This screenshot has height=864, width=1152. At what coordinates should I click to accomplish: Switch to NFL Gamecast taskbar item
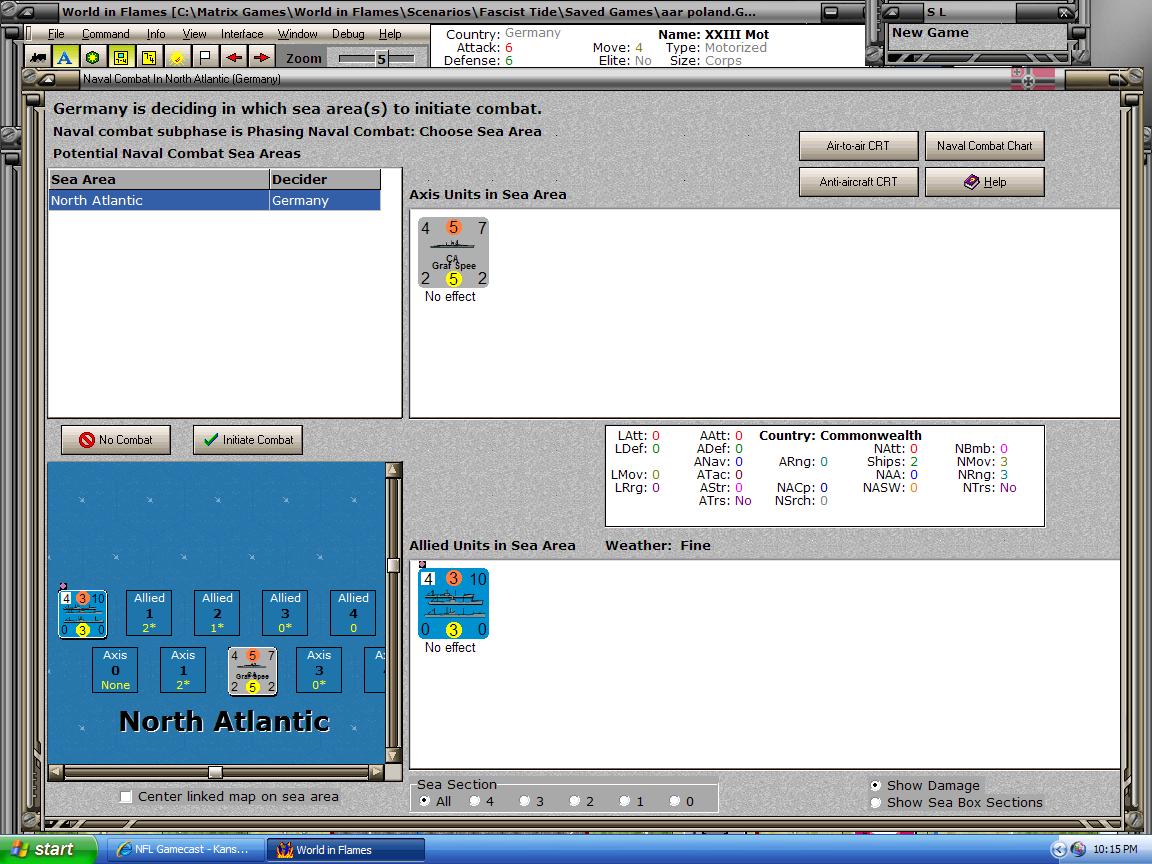point(184,849)
